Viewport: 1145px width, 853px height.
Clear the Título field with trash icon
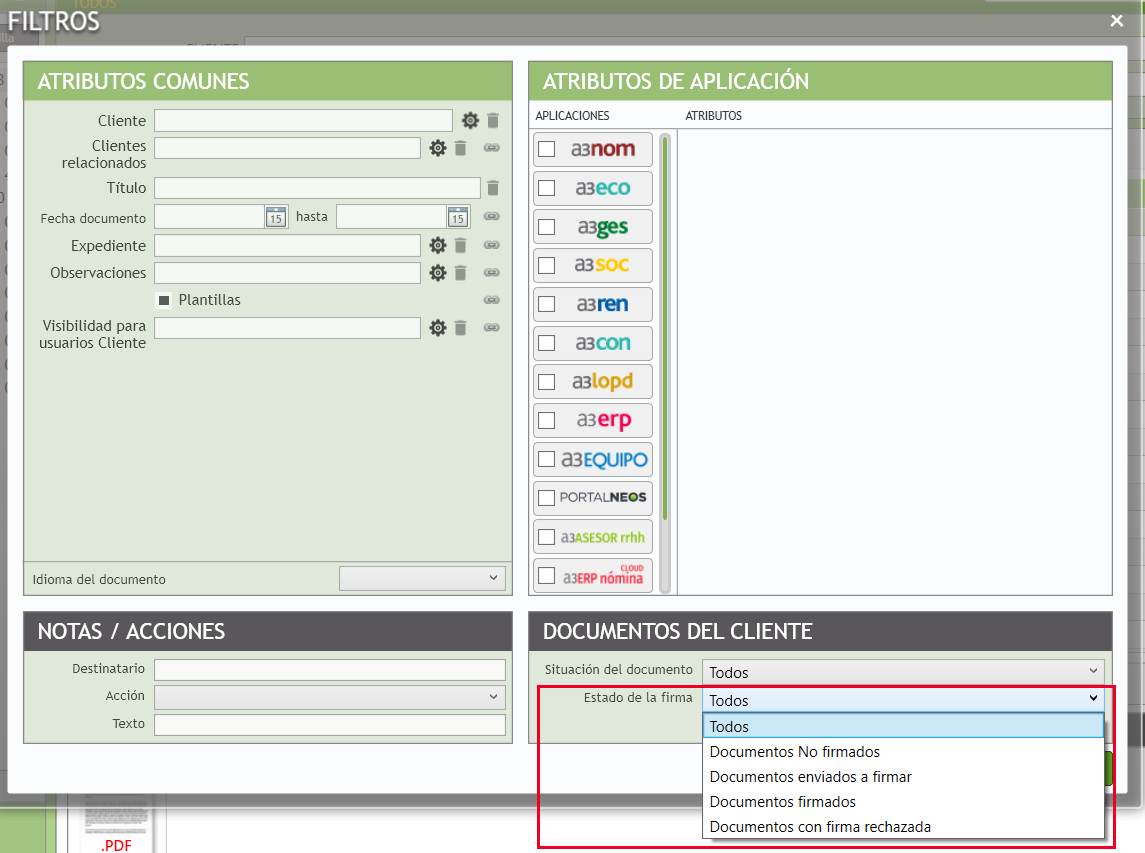[493, 188]
